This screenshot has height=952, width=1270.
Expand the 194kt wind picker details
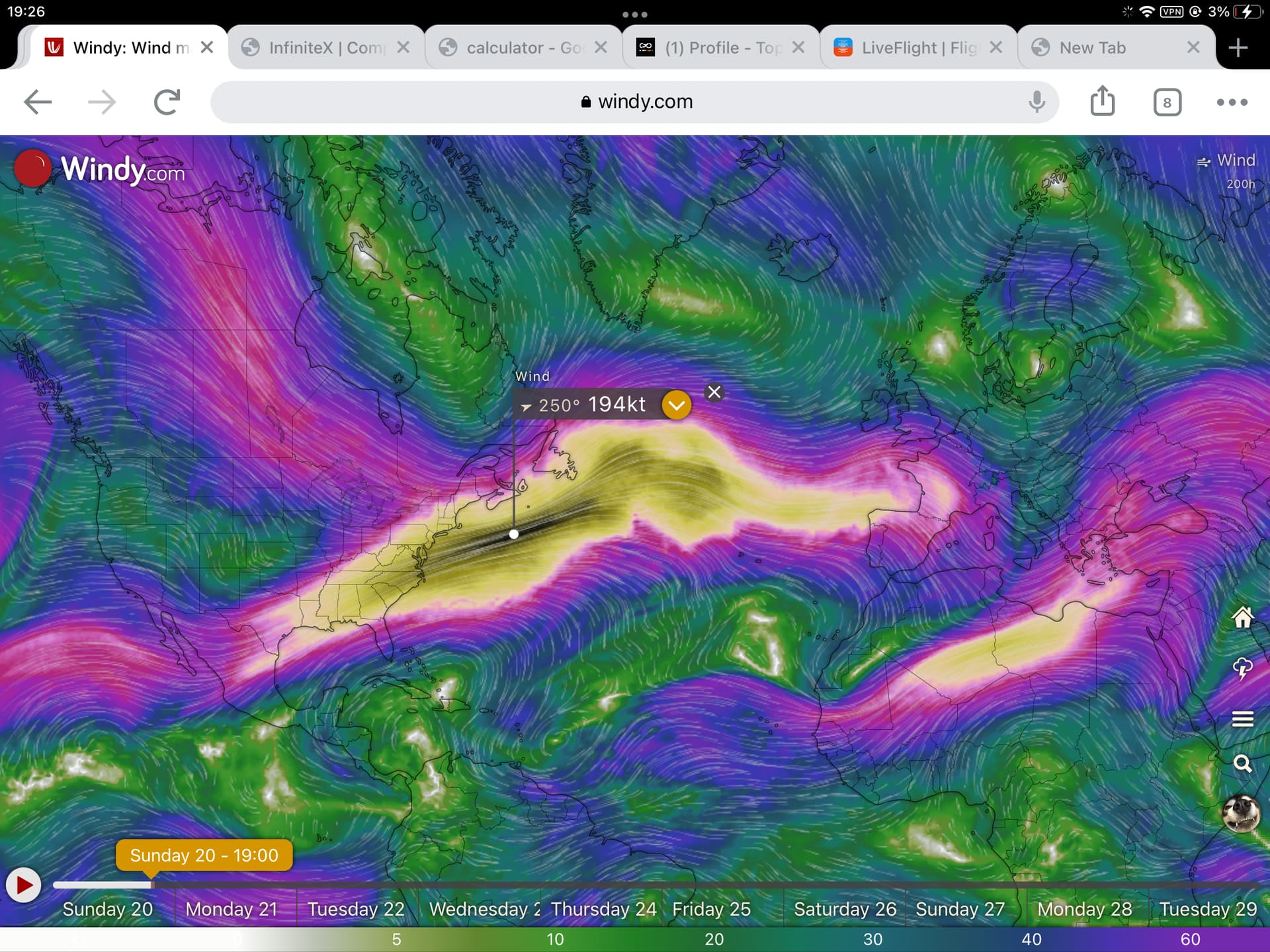point(676,405)
